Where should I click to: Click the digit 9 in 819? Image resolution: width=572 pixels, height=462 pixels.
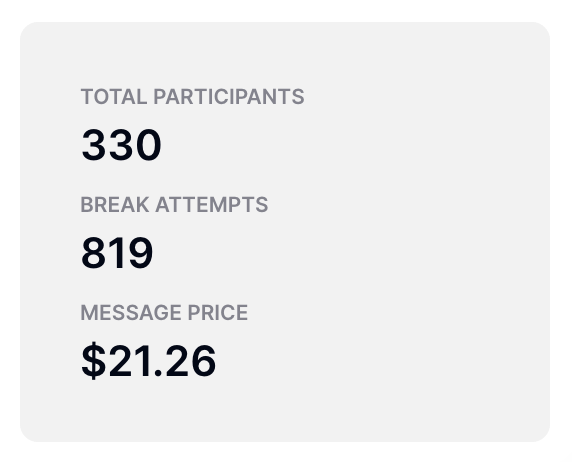coord(140,253)
